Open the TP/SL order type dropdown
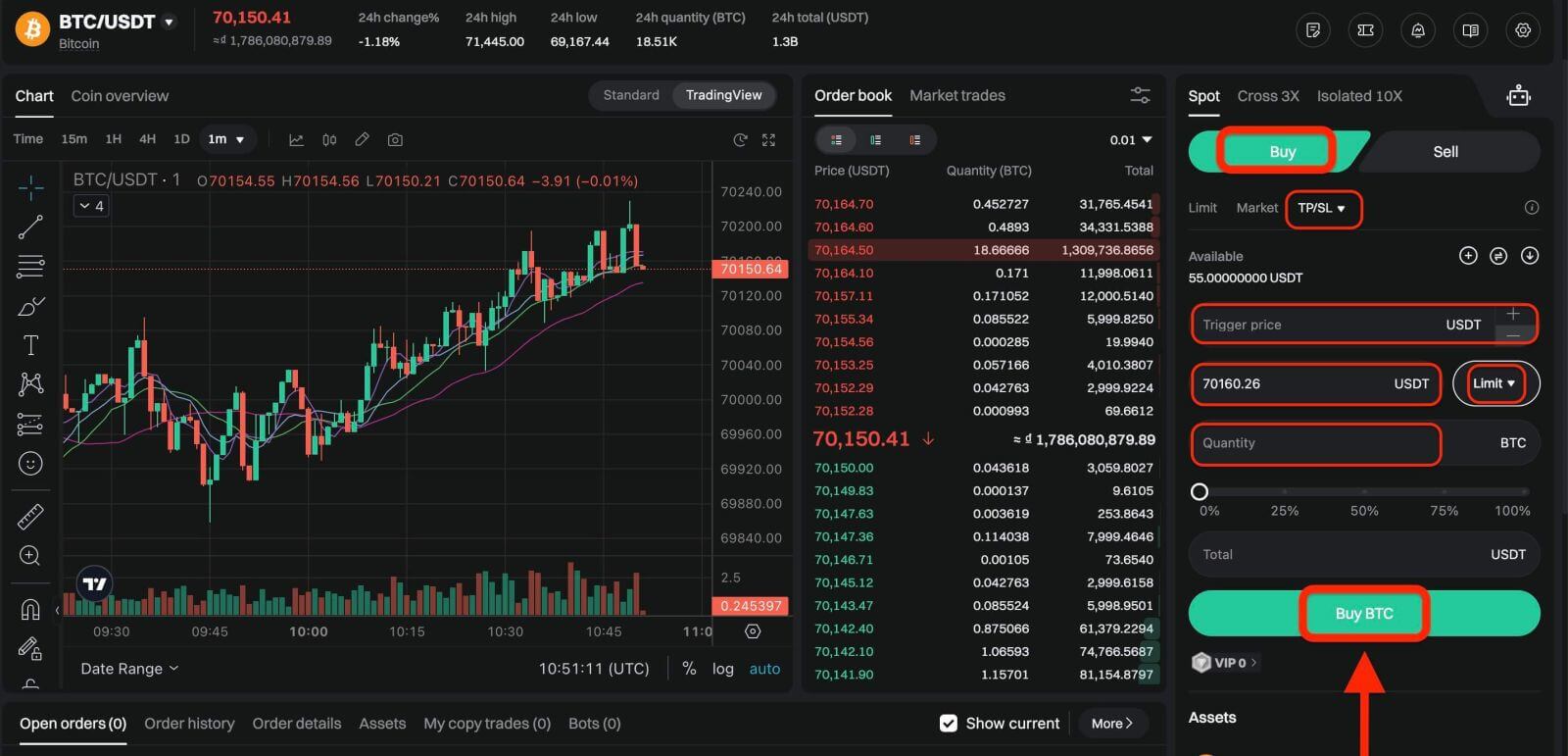Viewport: 1568px width, 756px height. (1322, 208)
